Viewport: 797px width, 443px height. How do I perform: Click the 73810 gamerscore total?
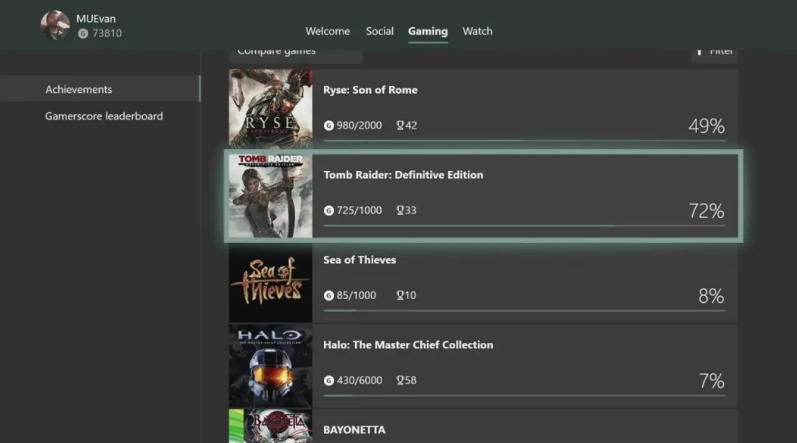point(107,34)
